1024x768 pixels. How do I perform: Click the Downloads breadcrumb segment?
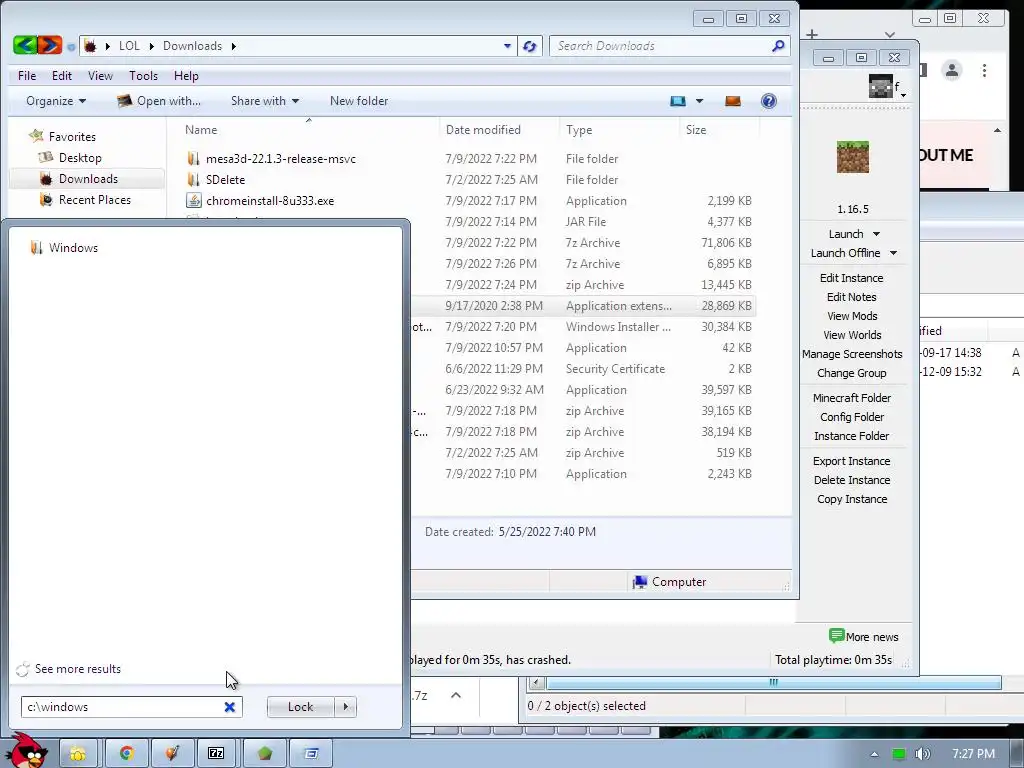(193, 46)
